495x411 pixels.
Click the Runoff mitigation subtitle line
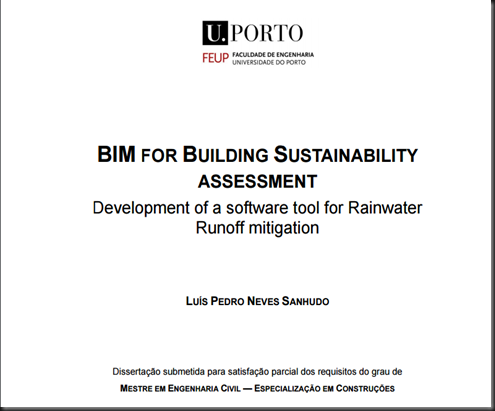point(257,228)
